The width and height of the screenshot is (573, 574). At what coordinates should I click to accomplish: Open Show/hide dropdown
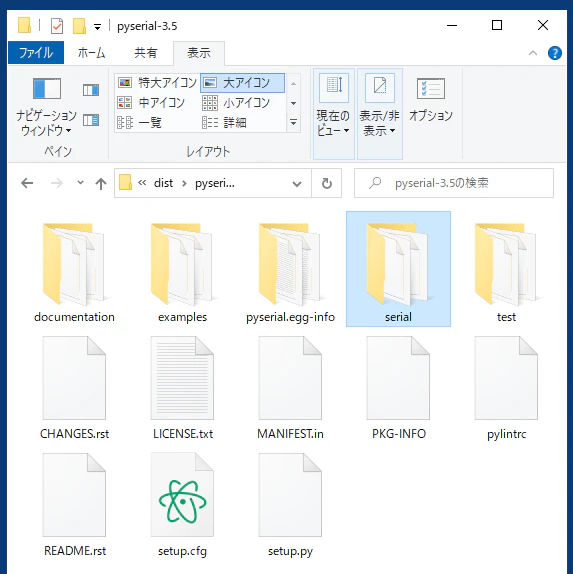pos(380,113)
